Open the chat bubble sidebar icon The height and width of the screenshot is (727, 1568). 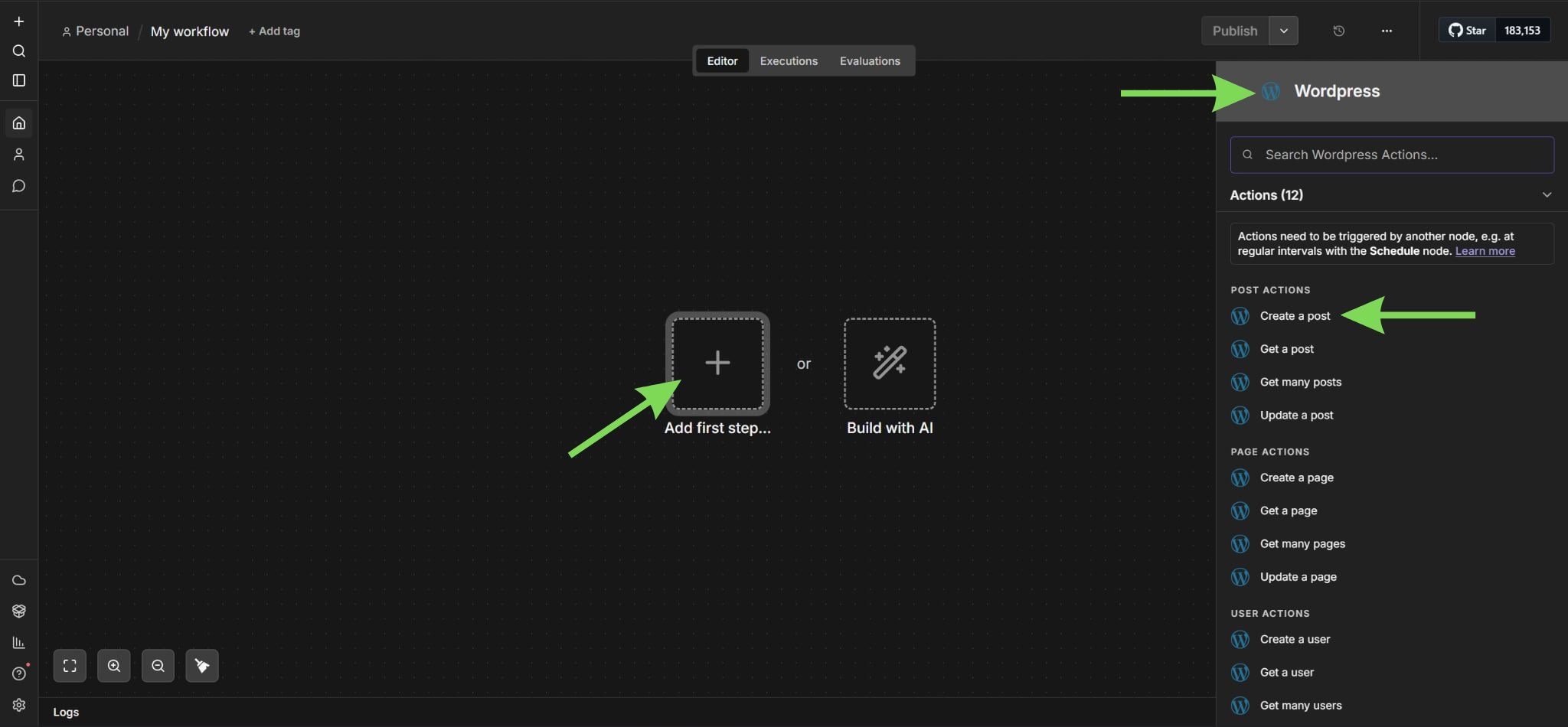click(x=19, y=186)
